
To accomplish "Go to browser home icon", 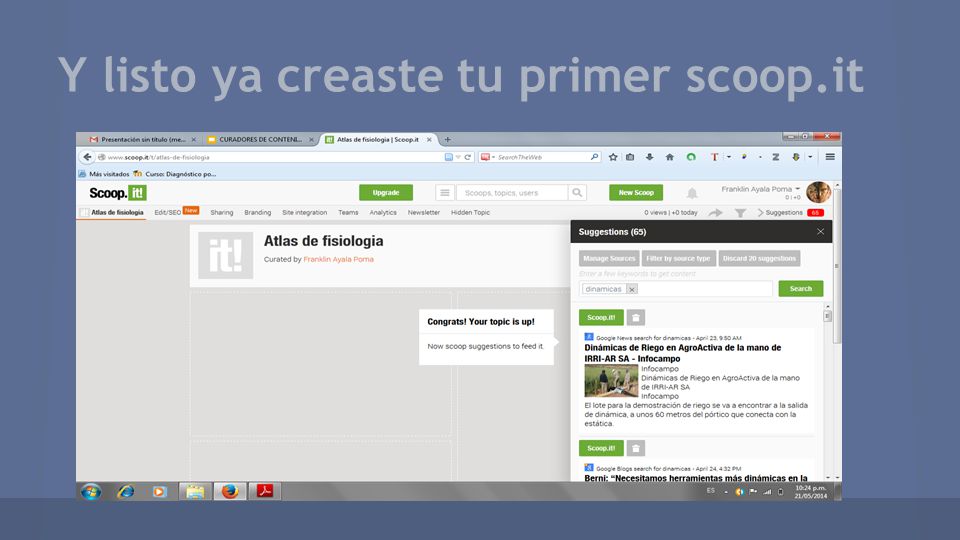I will pos(670,157).
